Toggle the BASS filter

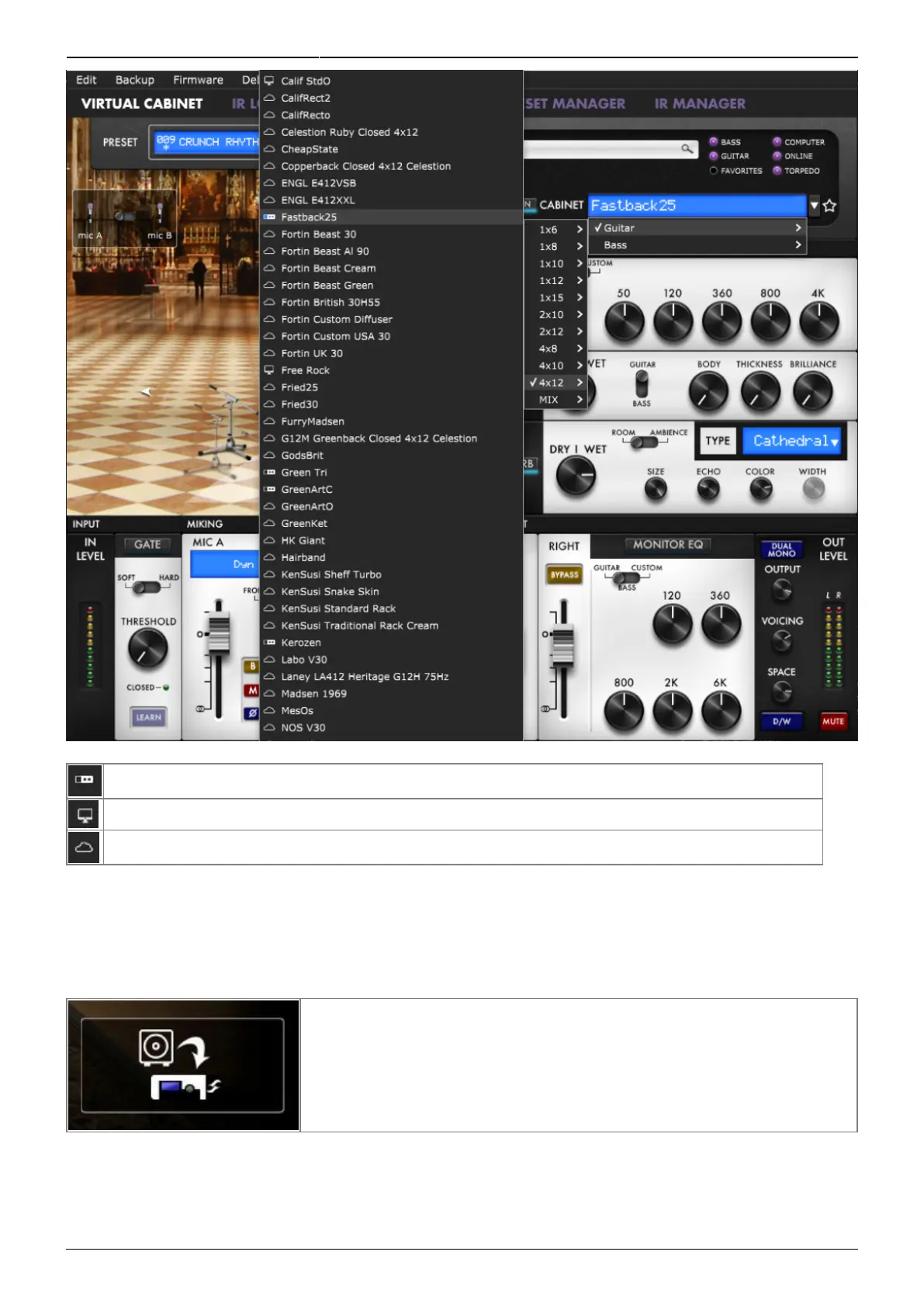(x=714, y=142)
